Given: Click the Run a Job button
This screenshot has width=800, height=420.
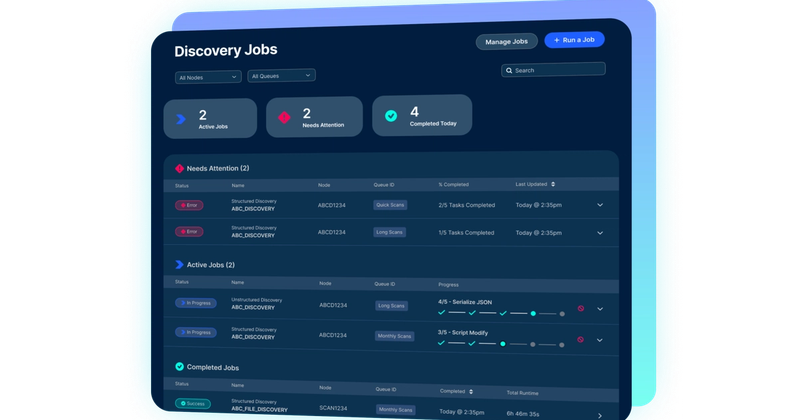Looking at the screenshot, I should (574, 40).
